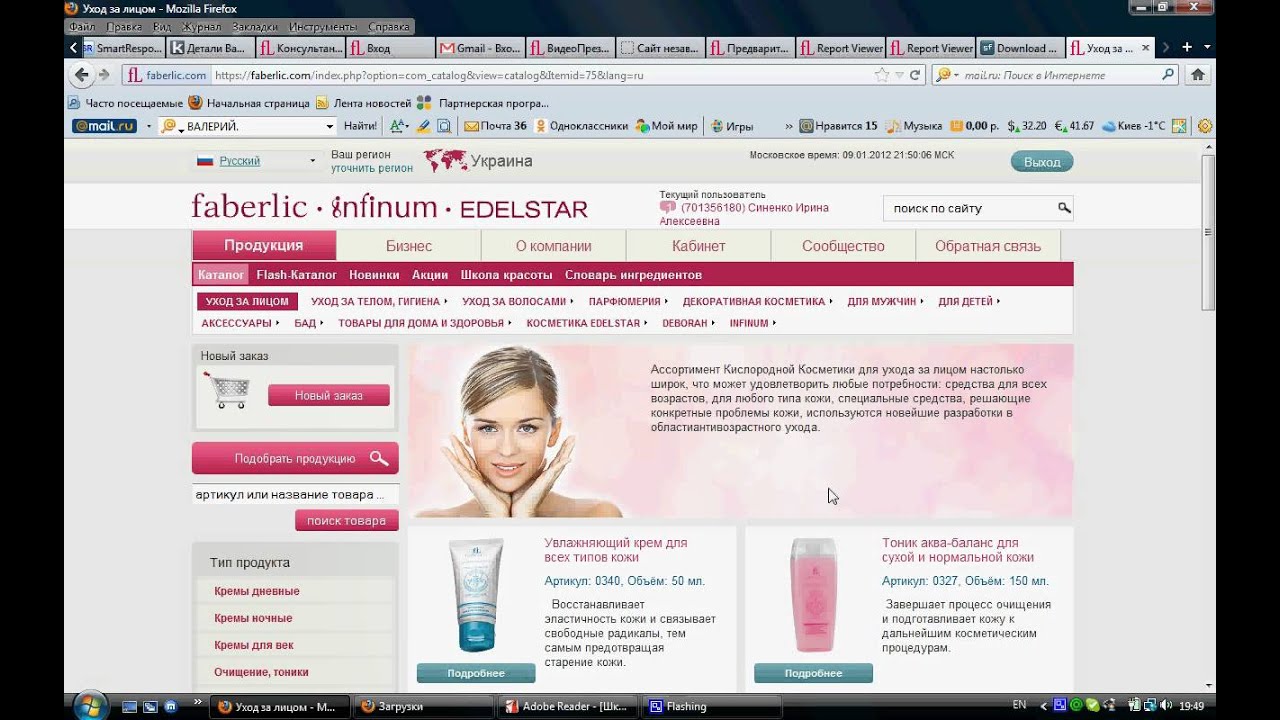The image size is (1280, 720).
Task: Open Загрузки window from the taskbar
Action: coord(424,706)
